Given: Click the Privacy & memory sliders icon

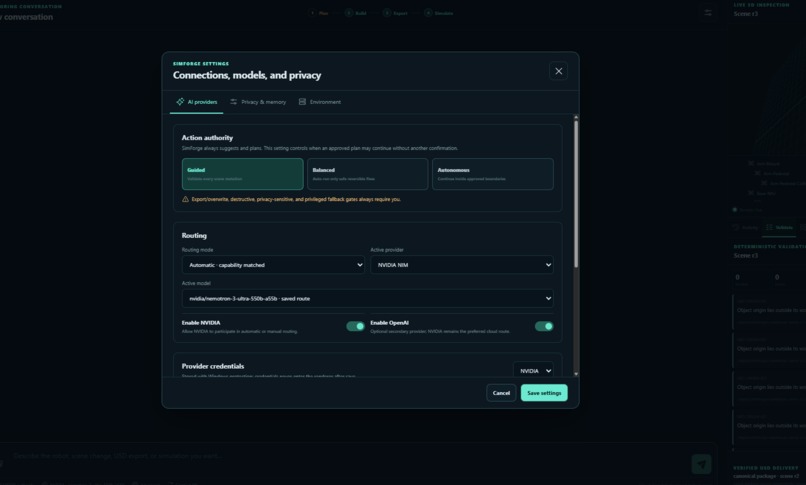Looking at the screenshot, I should (x=233, y=102).
